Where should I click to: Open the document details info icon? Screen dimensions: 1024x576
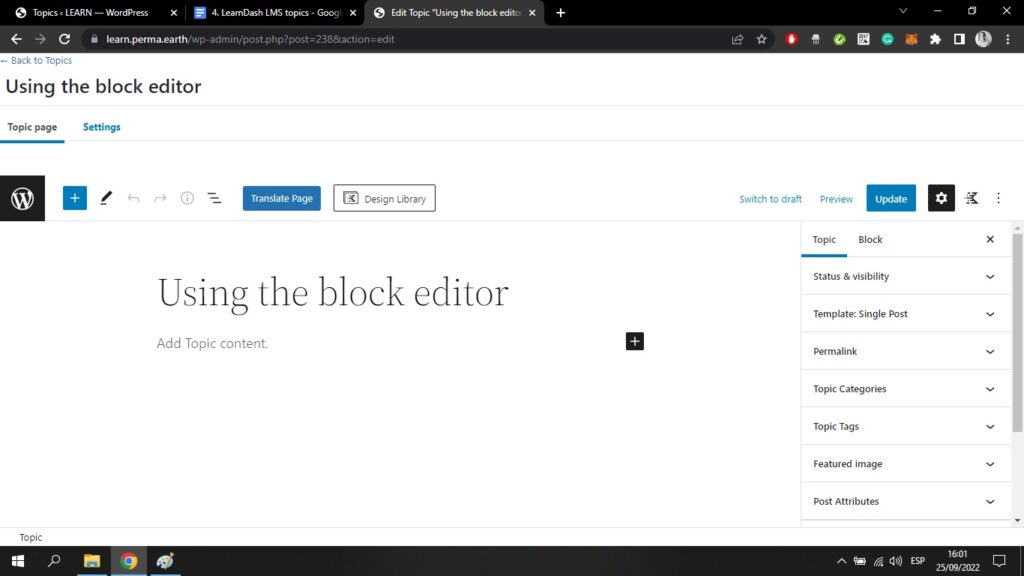click(187, 198)
